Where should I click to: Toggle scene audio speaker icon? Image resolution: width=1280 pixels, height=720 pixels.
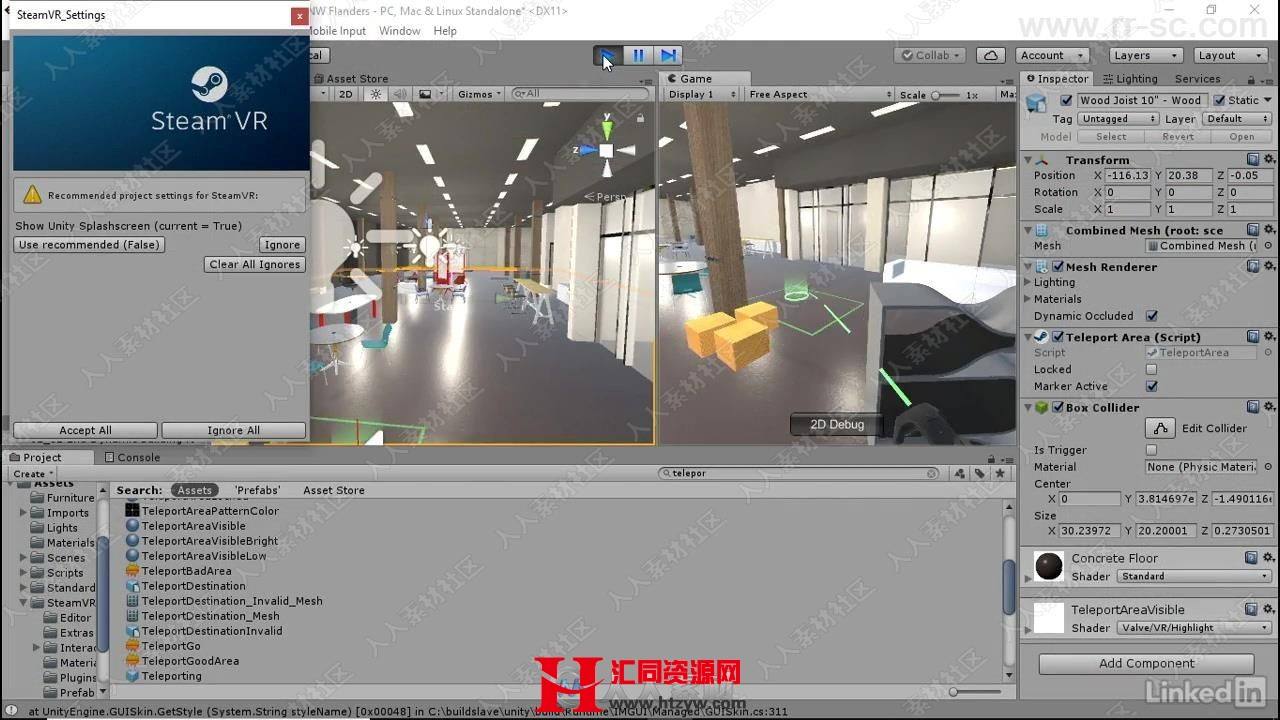pyautogui.click(x=400, y=94)
